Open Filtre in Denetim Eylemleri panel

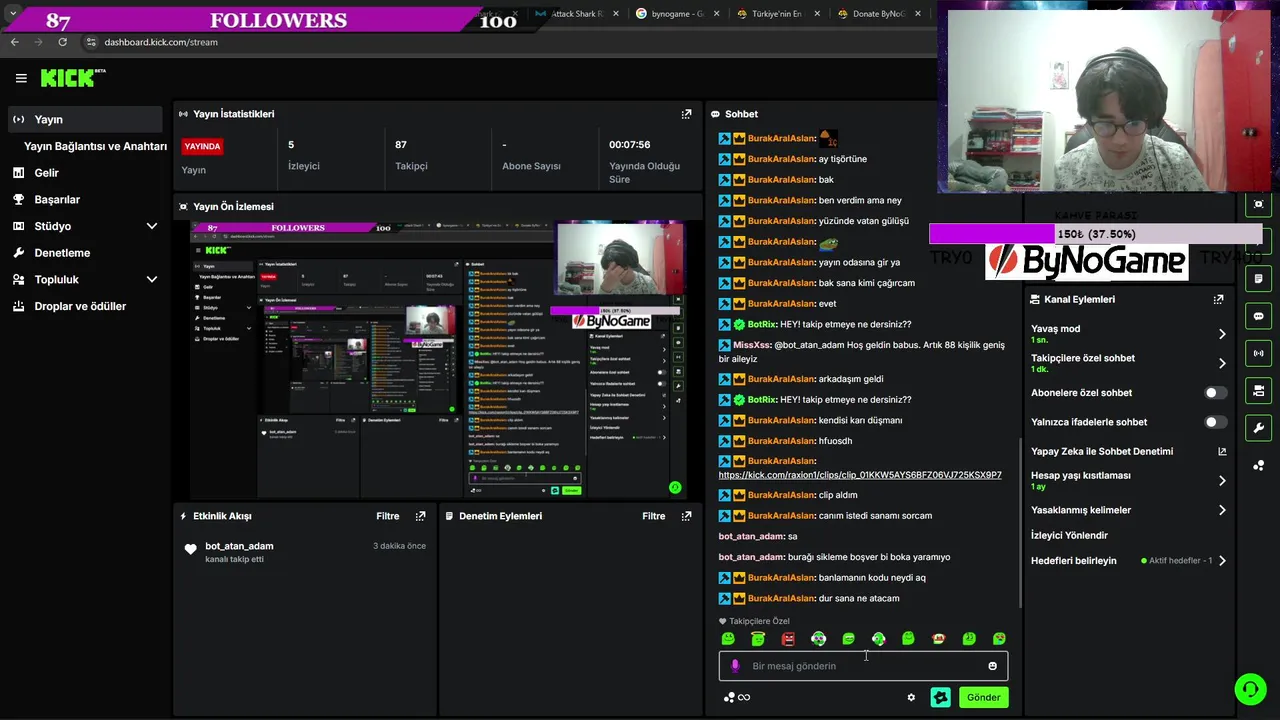(654, 516)
